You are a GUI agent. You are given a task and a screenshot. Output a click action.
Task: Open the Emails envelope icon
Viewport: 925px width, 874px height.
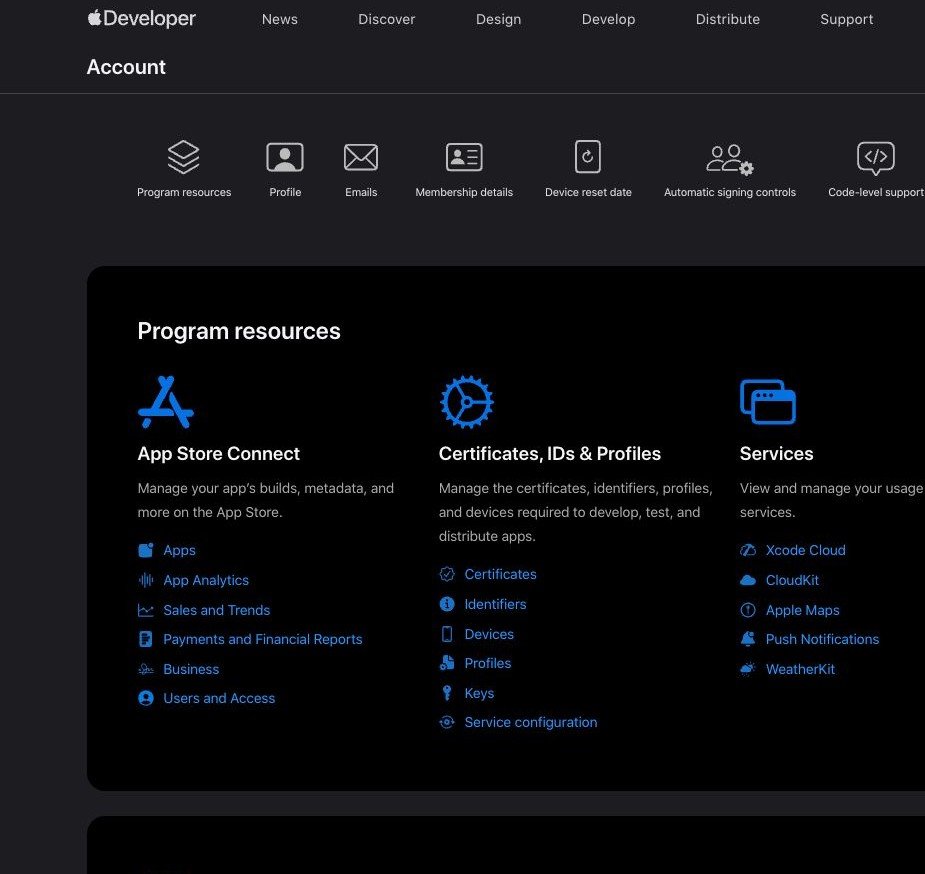tap(361, 157)
